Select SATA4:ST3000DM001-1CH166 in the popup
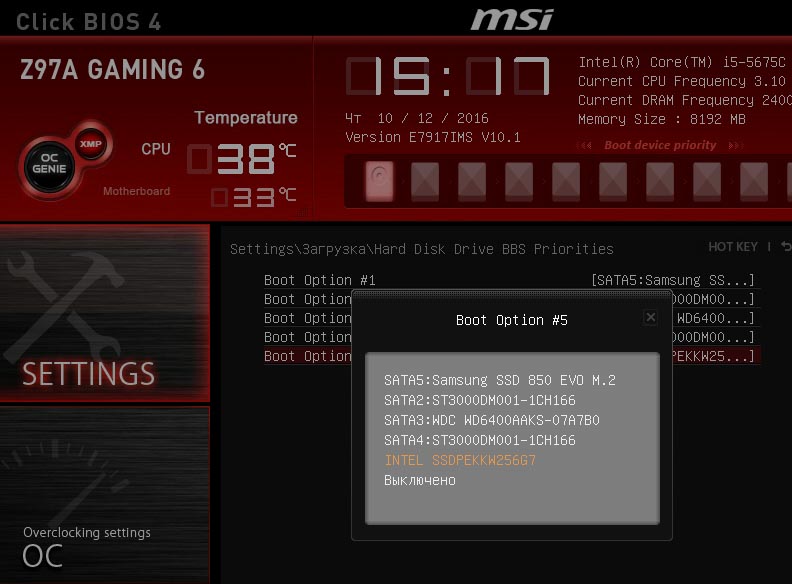The height and width of the screenshot is (584, 792). click(479, 440)
